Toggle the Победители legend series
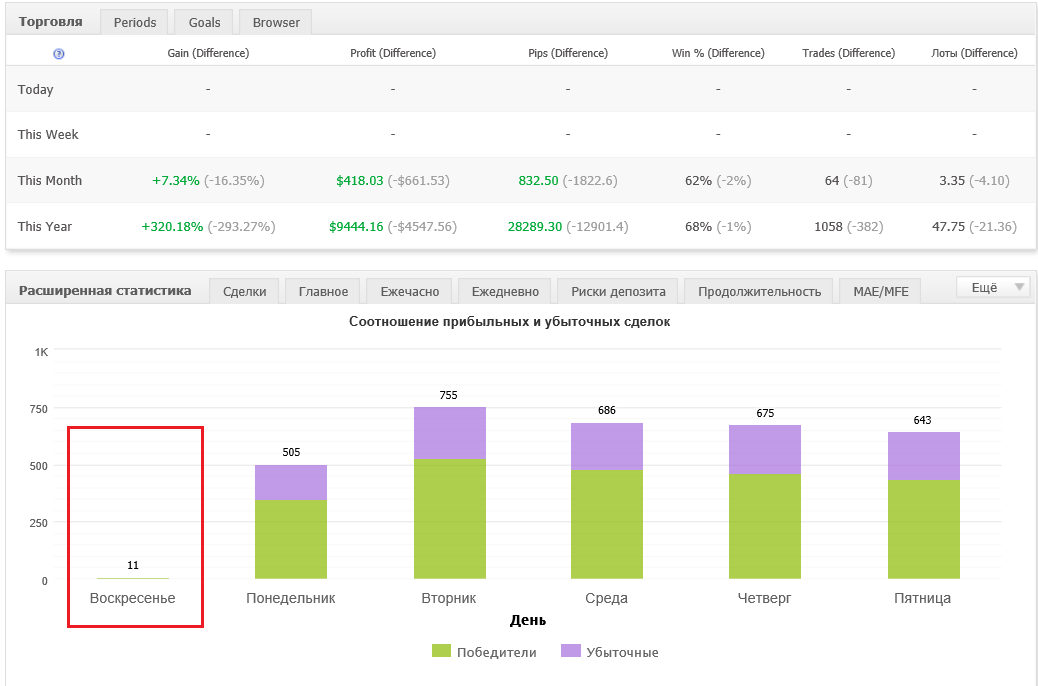The image size is (1038, 686). (484, 652)
